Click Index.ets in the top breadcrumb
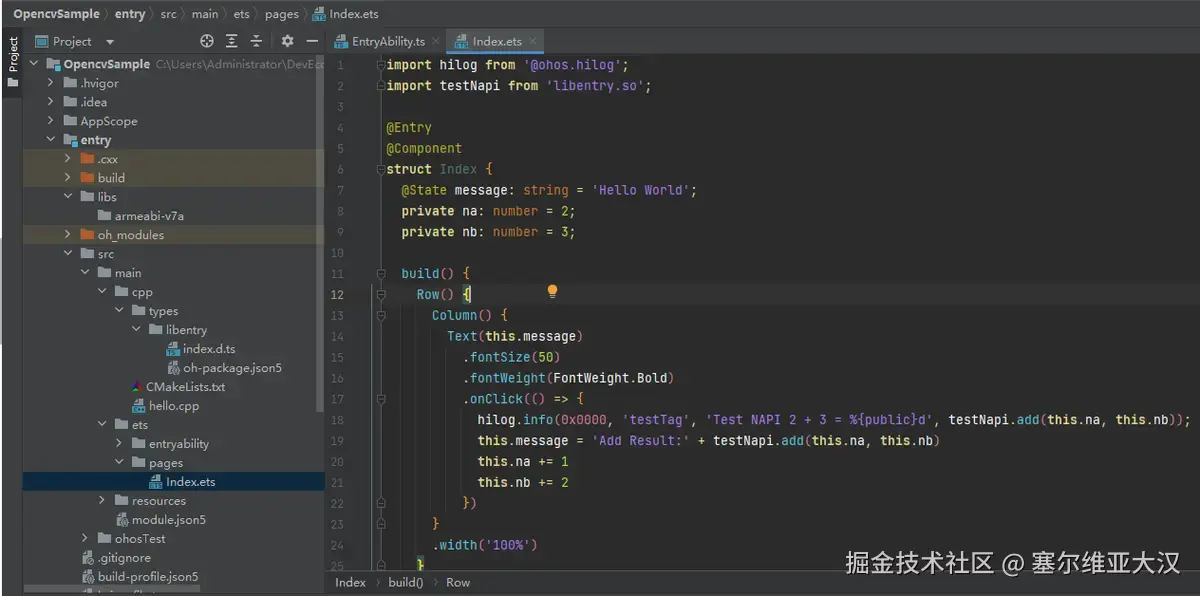 [346, 14]
